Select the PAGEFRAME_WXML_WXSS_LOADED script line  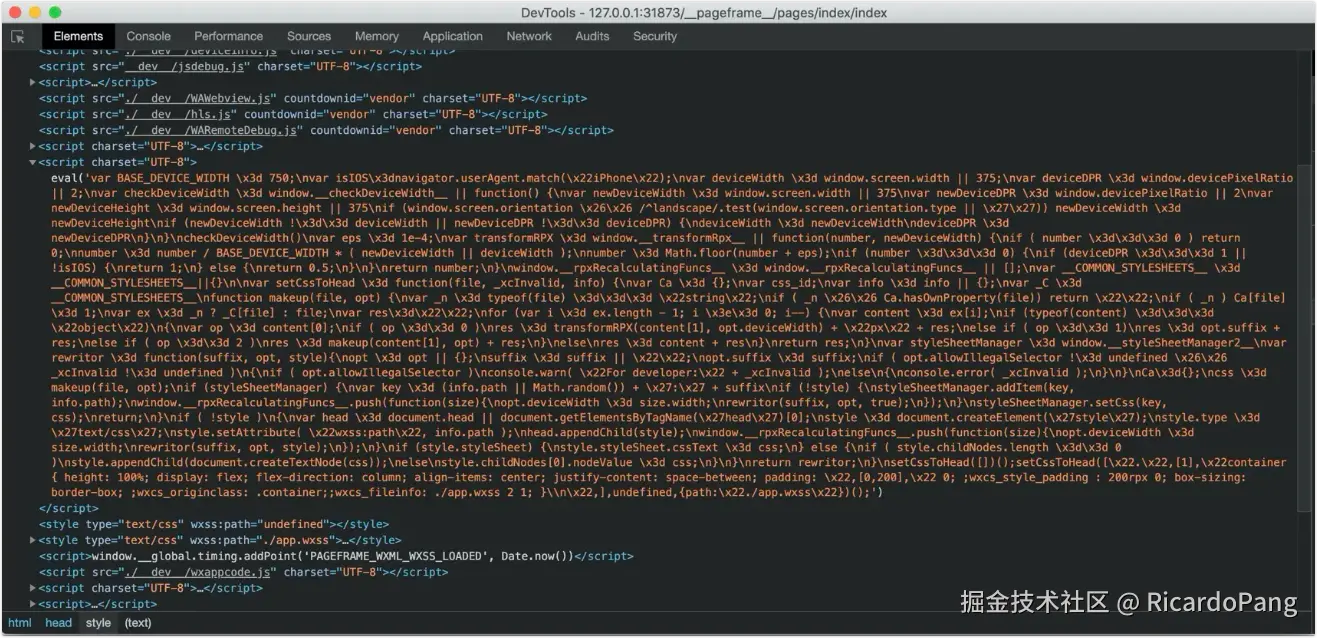[x=336, y=556]
